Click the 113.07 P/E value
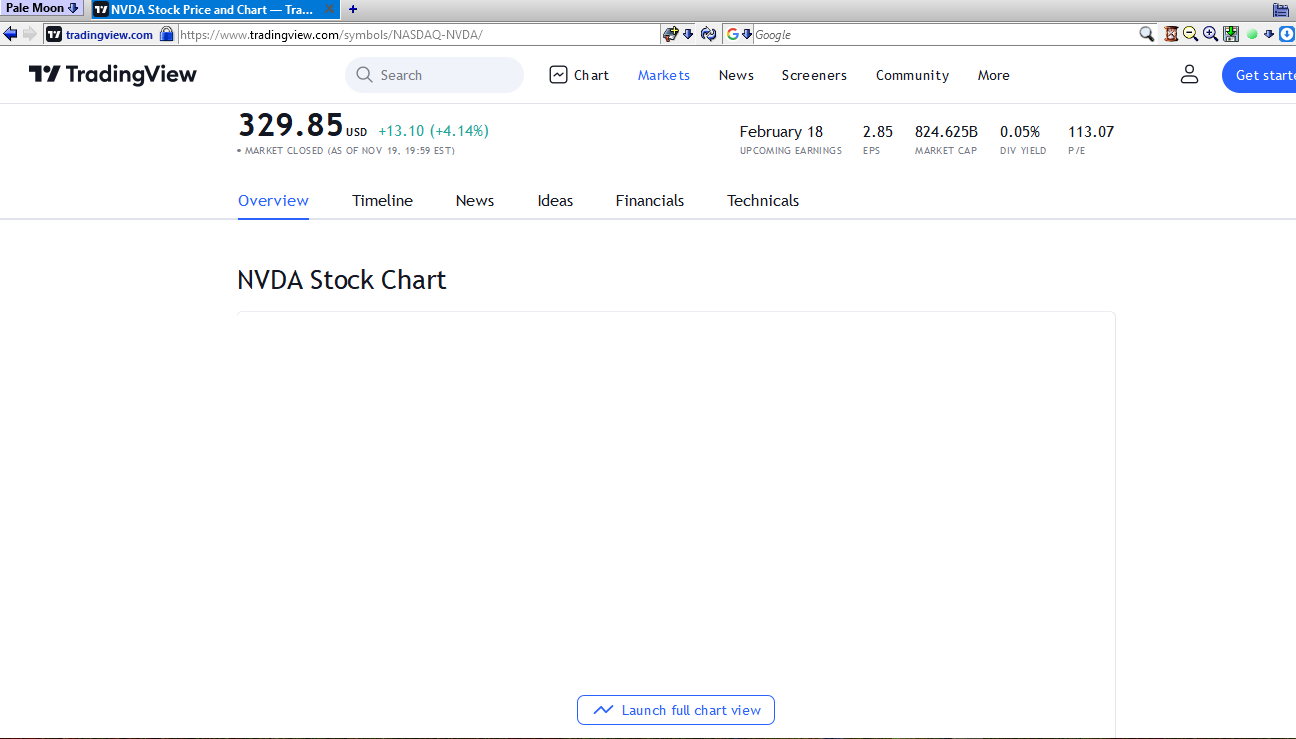 [x=1091, y=131]
